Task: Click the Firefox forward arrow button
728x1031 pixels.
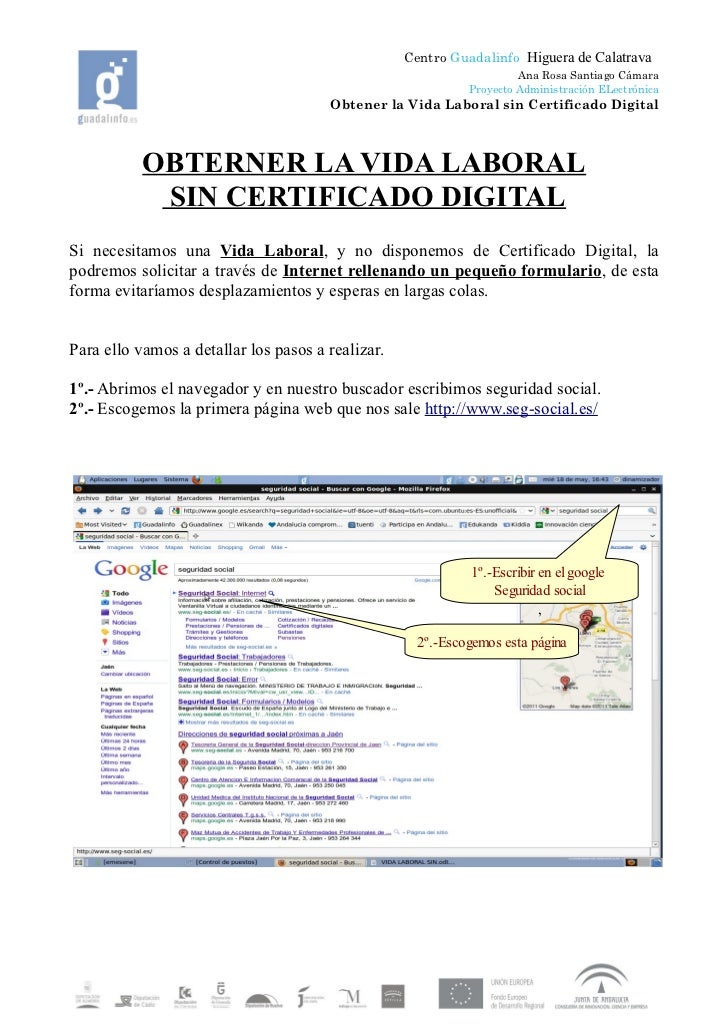Action: (x=97, y=511)
